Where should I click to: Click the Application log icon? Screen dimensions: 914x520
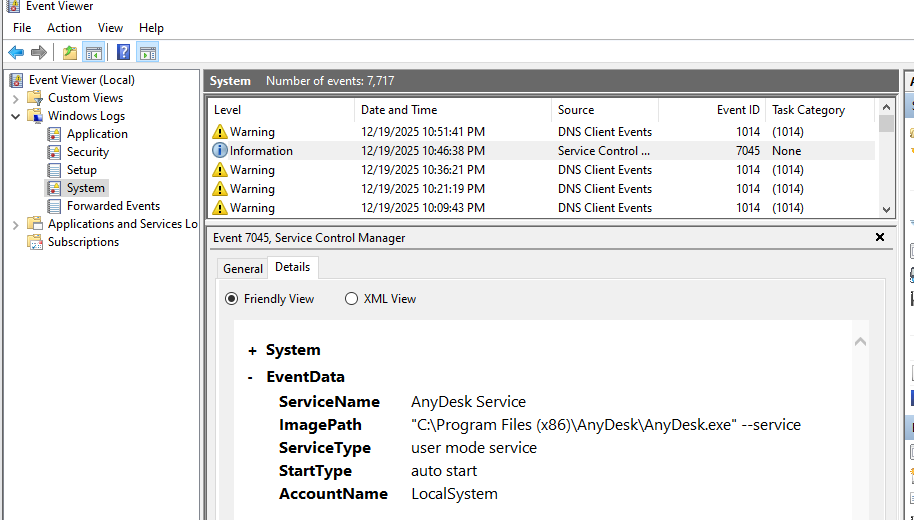[54, 134]
